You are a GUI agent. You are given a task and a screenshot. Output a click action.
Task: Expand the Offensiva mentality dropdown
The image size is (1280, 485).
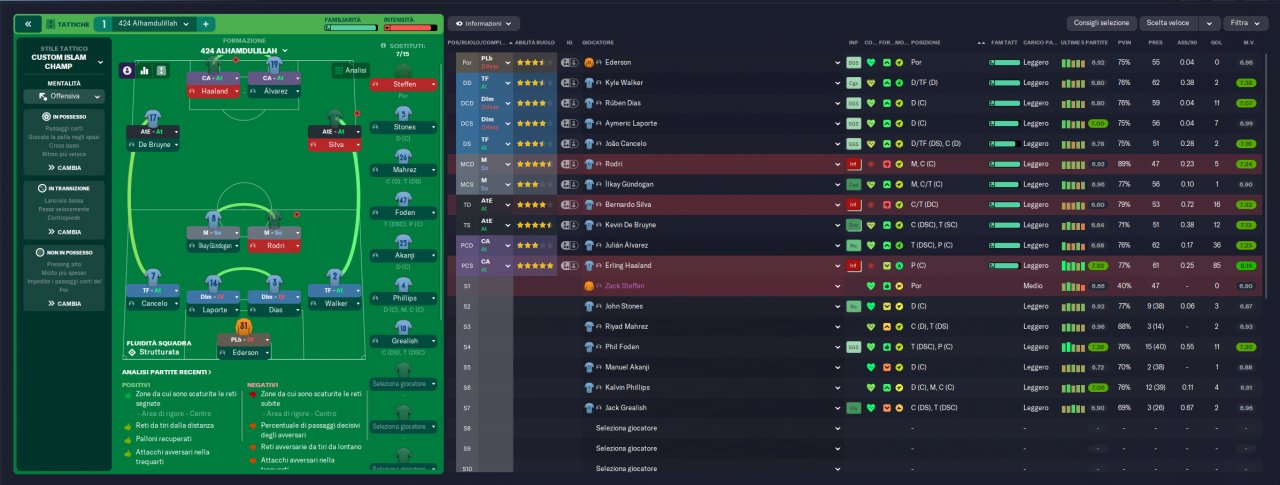[x=64, y=97]
